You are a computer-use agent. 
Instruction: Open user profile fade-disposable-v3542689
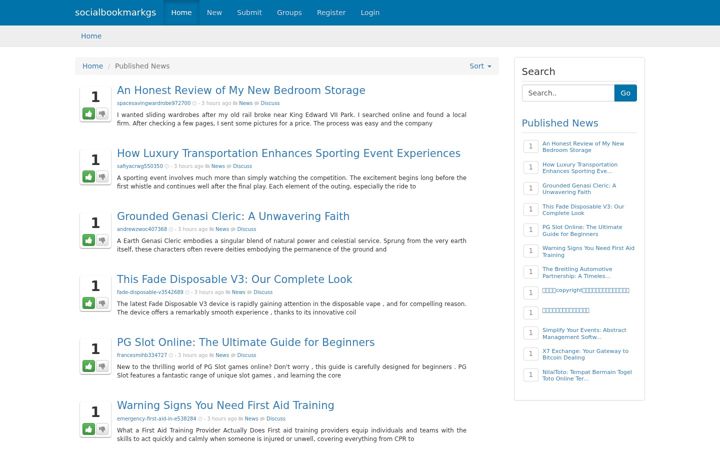click(150, 292)
